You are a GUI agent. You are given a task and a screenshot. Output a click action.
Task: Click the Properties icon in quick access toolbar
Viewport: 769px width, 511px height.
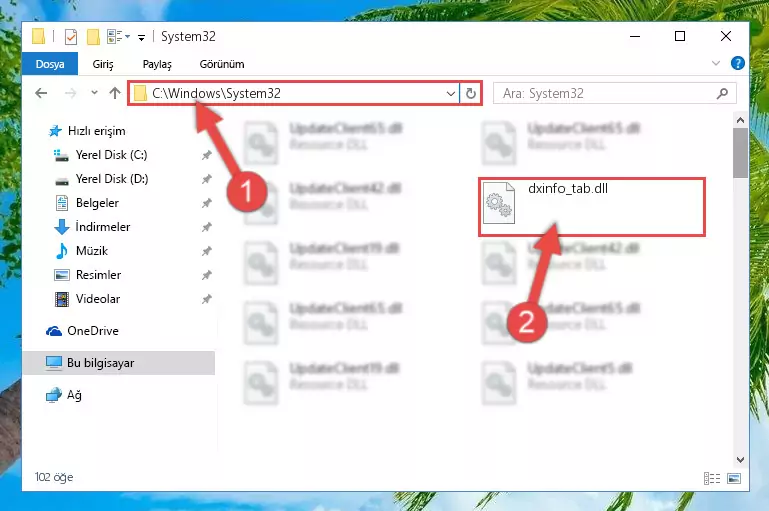[x=71, y=37]
